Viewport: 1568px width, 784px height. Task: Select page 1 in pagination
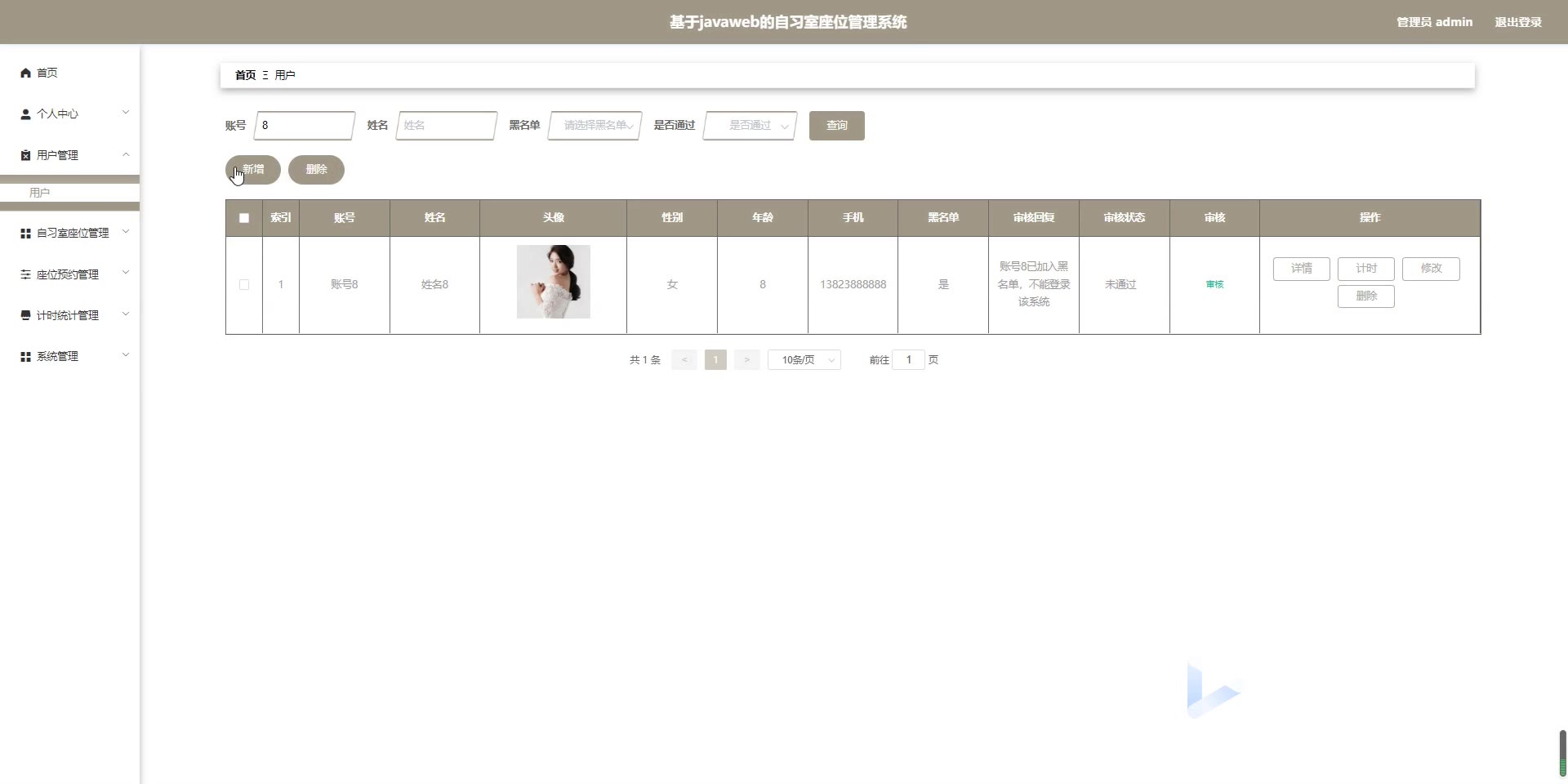715,360
